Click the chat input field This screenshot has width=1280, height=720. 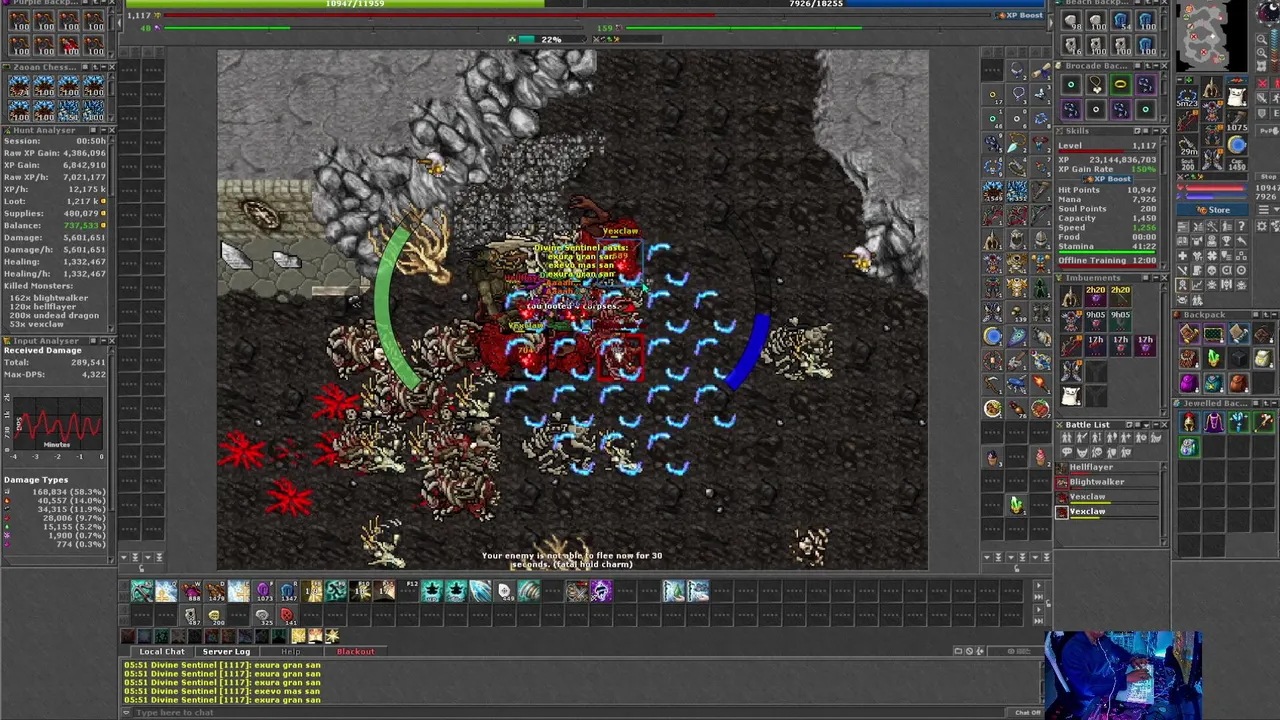(x=569, y=712)
